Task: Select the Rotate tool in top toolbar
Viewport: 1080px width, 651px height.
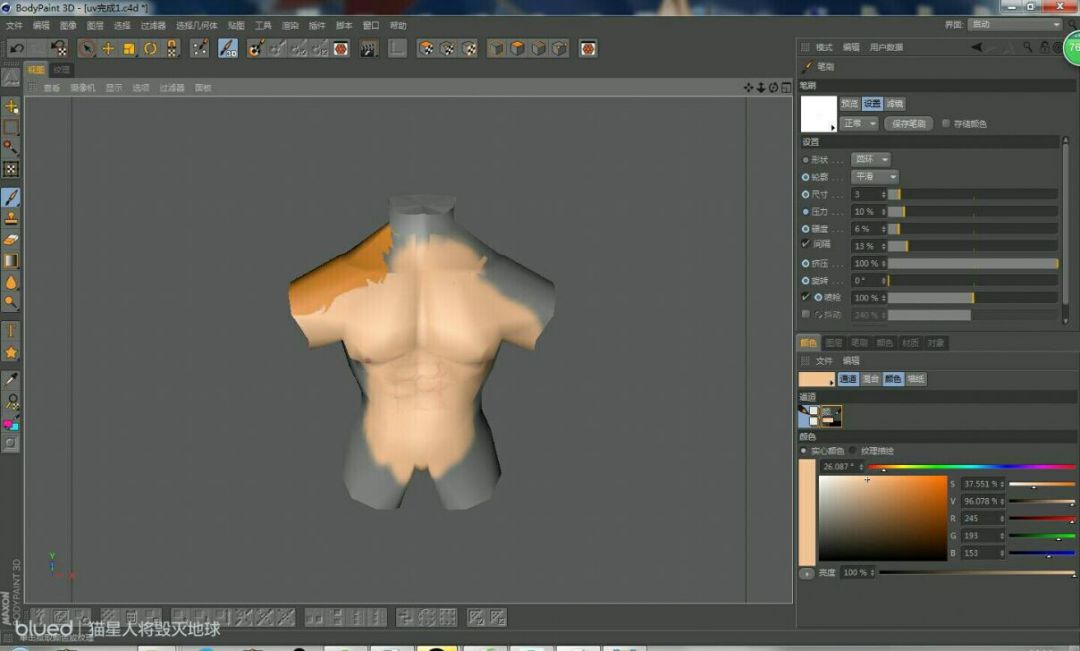Action: [150, 48]
